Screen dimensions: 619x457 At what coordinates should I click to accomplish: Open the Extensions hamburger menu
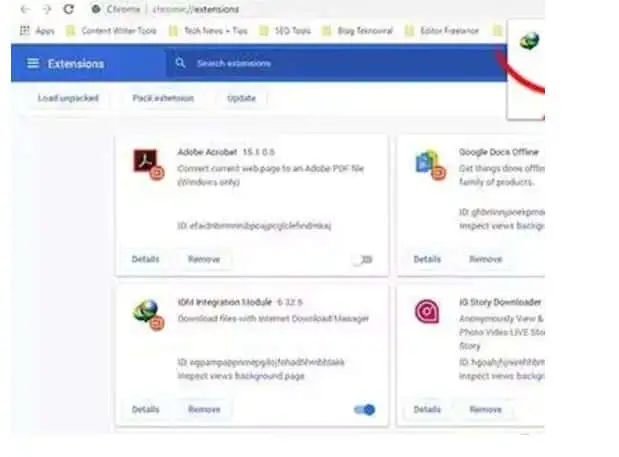[x=33, y=63]
